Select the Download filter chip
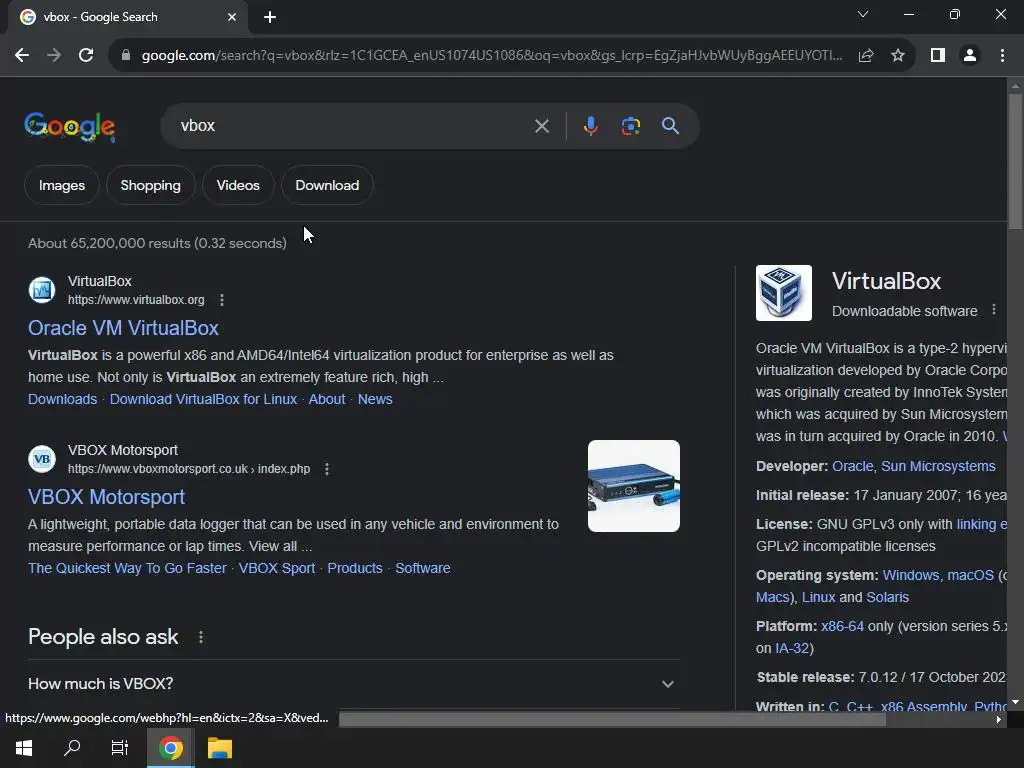The image size is (1024, 768). pyautogui.click(x=327, y=185)
